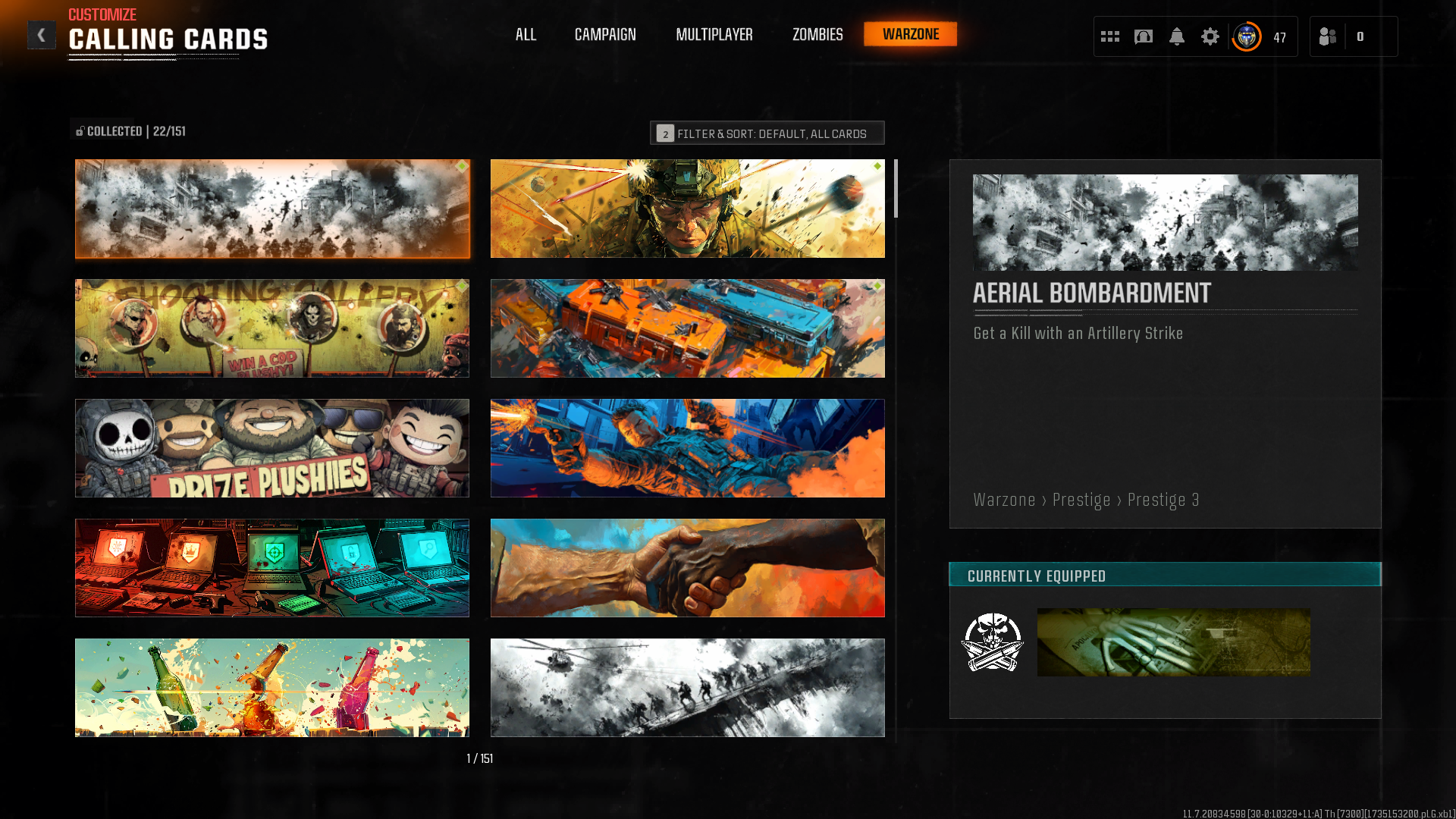Open the grid menu icon
Screen dimensions: 1456x819
click(x=1110, y=36)
